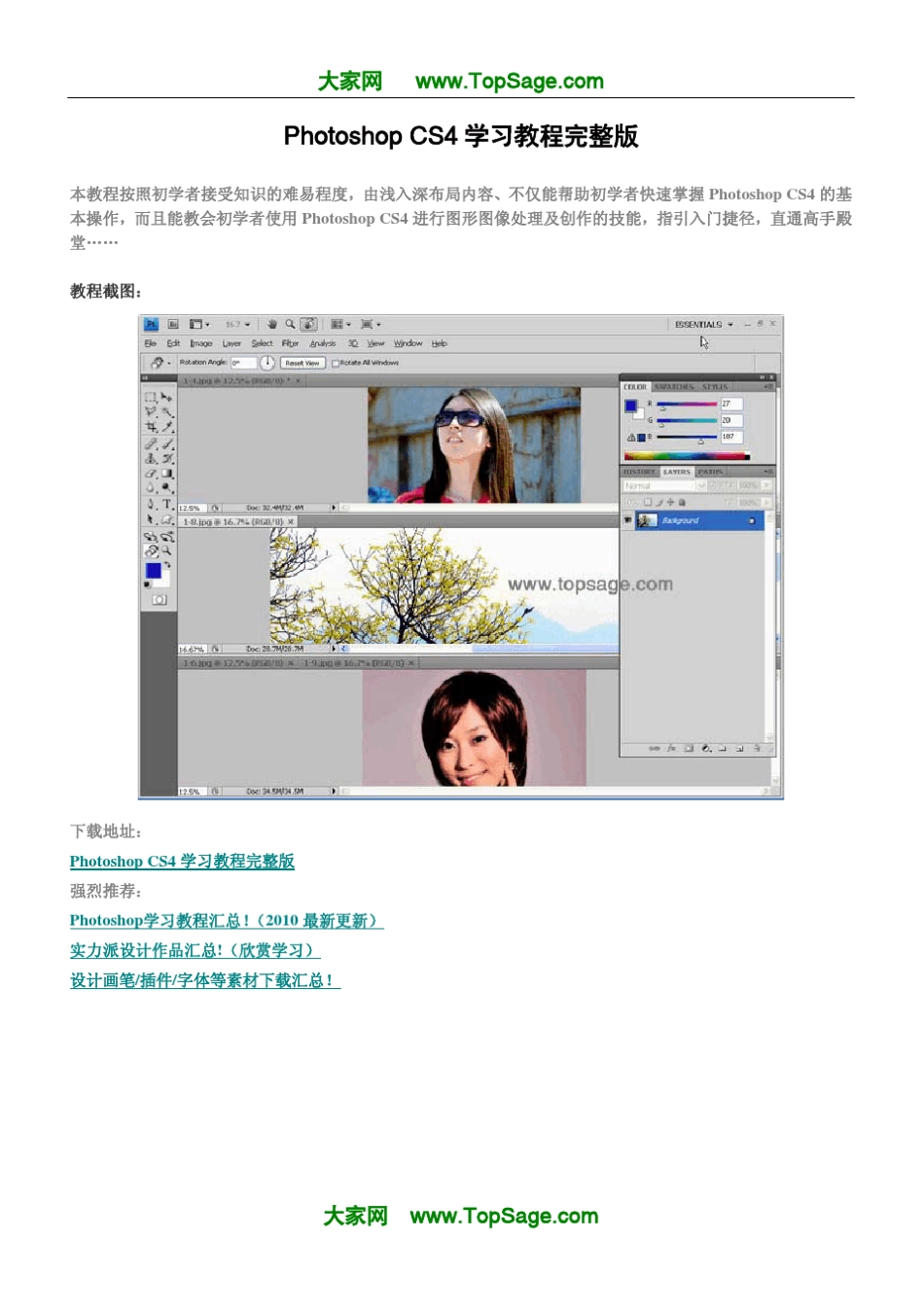This screenshot has height=1308, width=924.
Task: Swap foreground and background colors
Action: coord(167,565)
